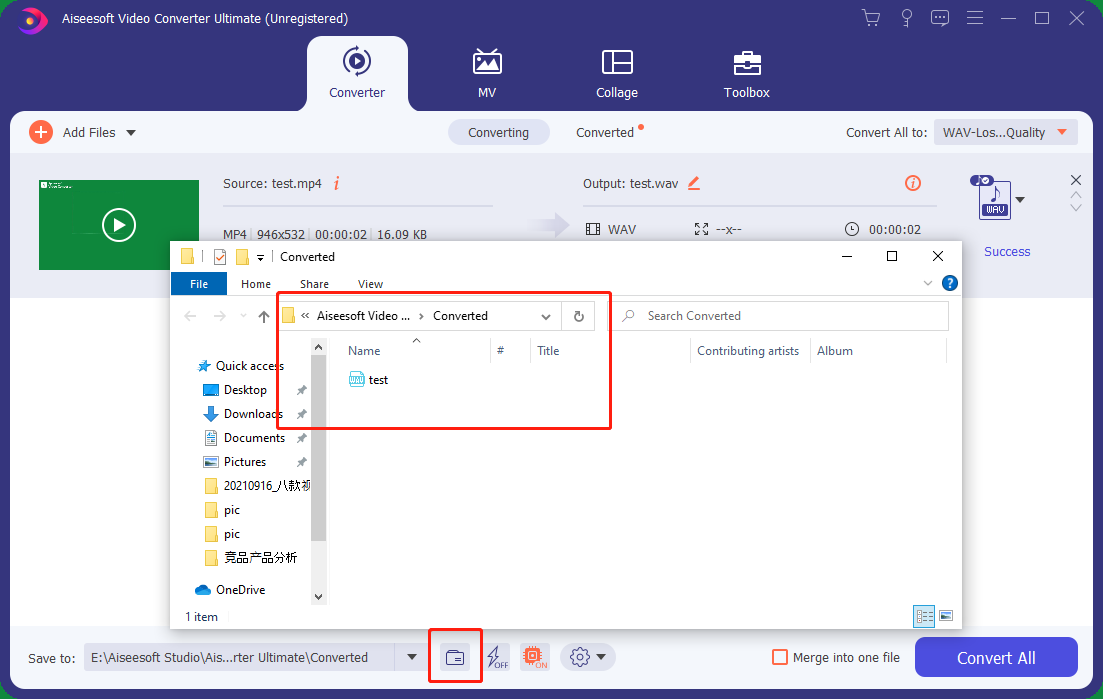Screen dimensions: 1103x699
Task: Move the file item down
Action: 1076,207
